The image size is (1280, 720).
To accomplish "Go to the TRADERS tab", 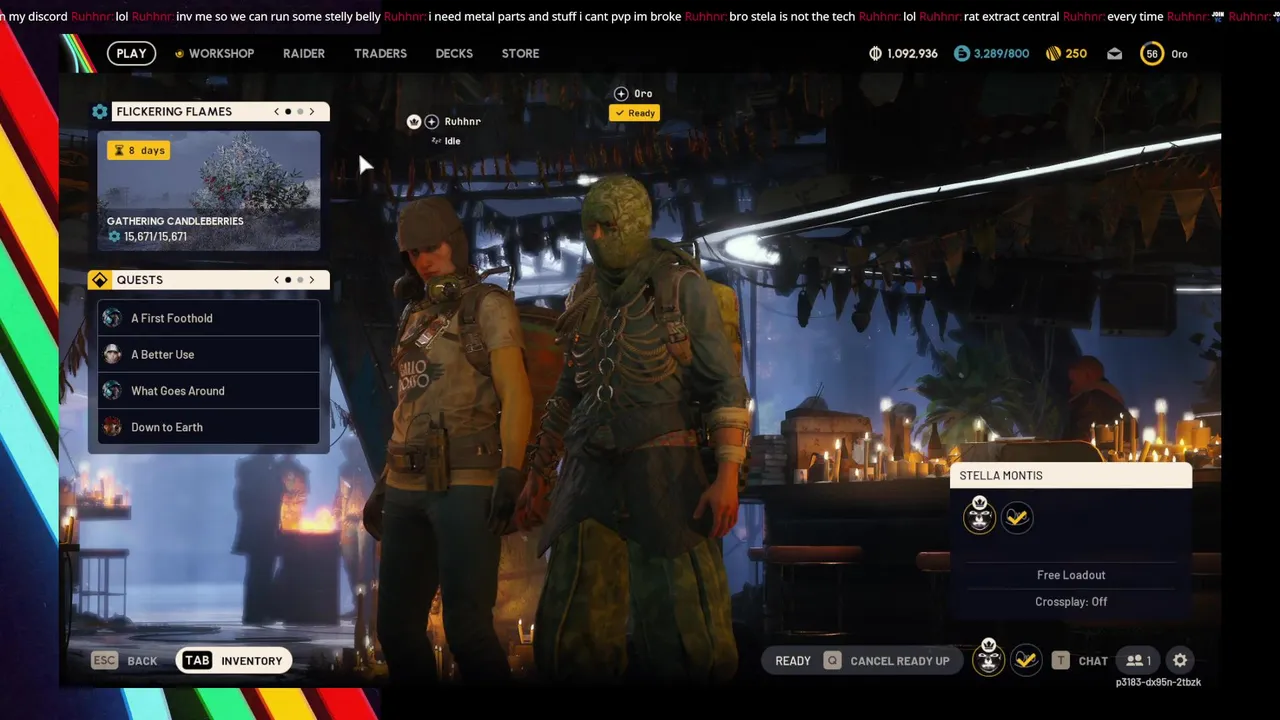I will click(x=380, y=53).
